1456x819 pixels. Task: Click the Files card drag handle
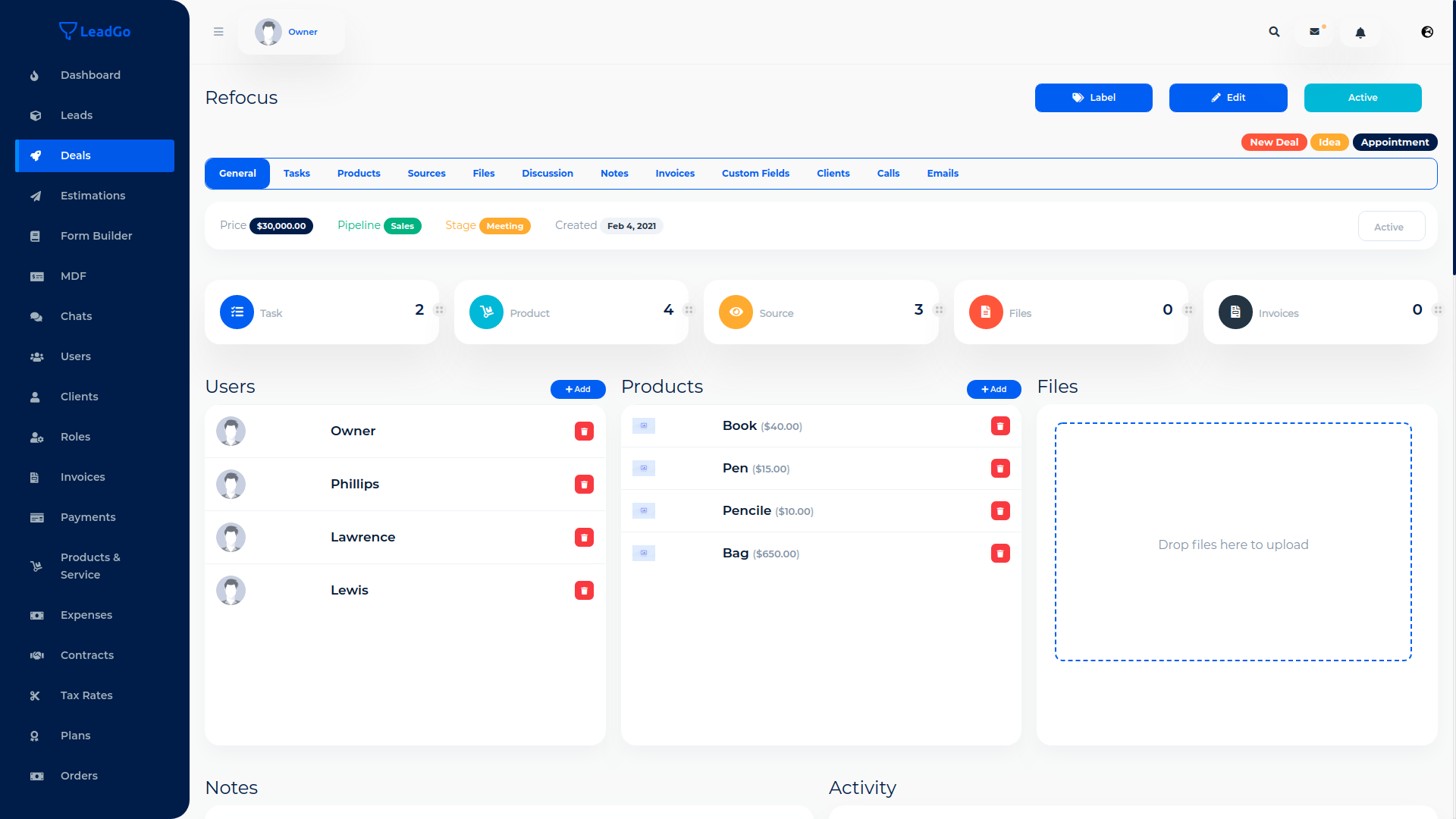[x=1188, y=309]
